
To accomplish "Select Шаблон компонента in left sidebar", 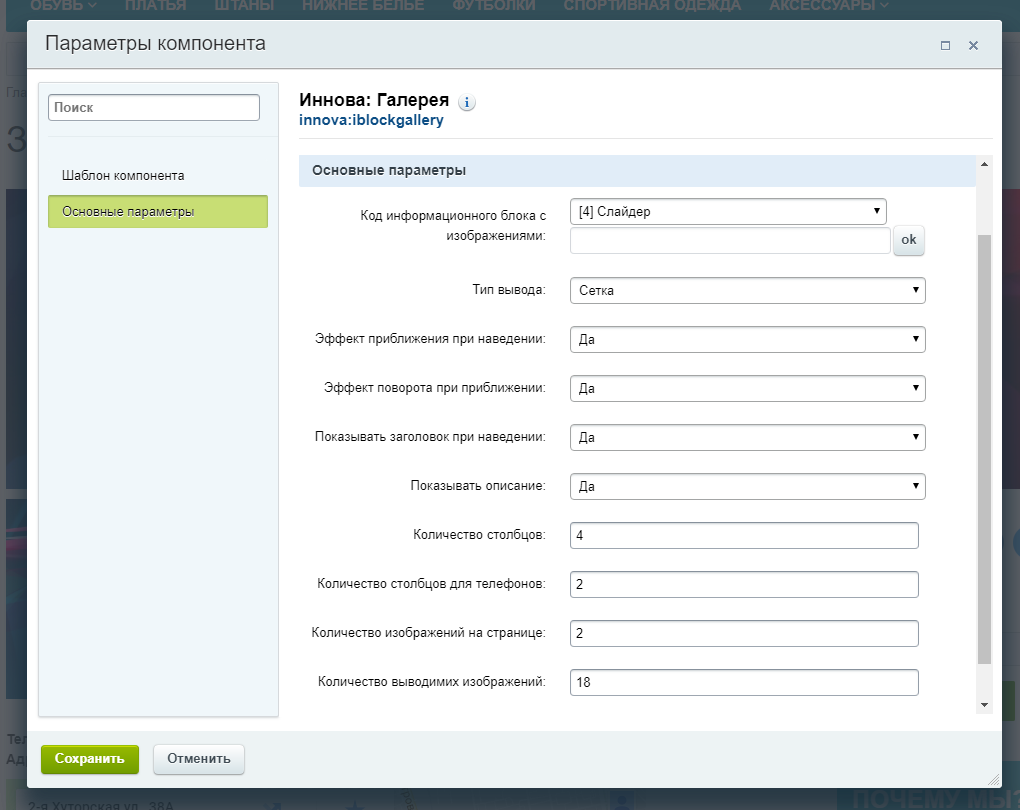I will coord(123,175).
